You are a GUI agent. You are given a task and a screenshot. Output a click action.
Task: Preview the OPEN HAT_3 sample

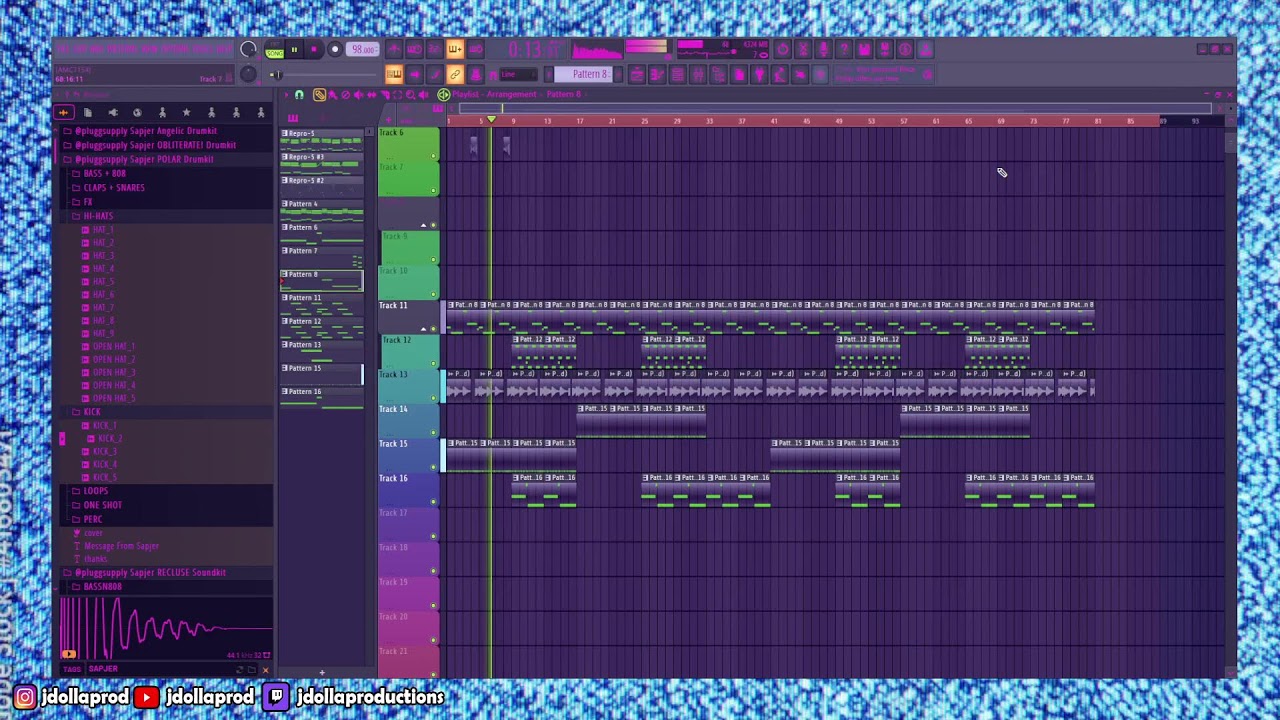pyautogui.click(x=113, y=372)
